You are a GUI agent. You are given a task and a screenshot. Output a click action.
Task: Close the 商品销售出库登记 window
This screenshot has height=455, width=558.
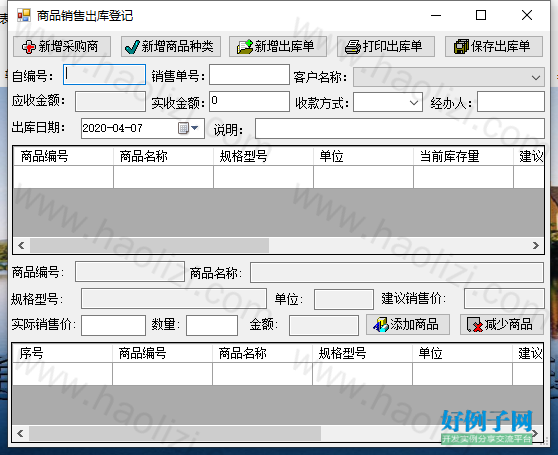pos(527,15)
